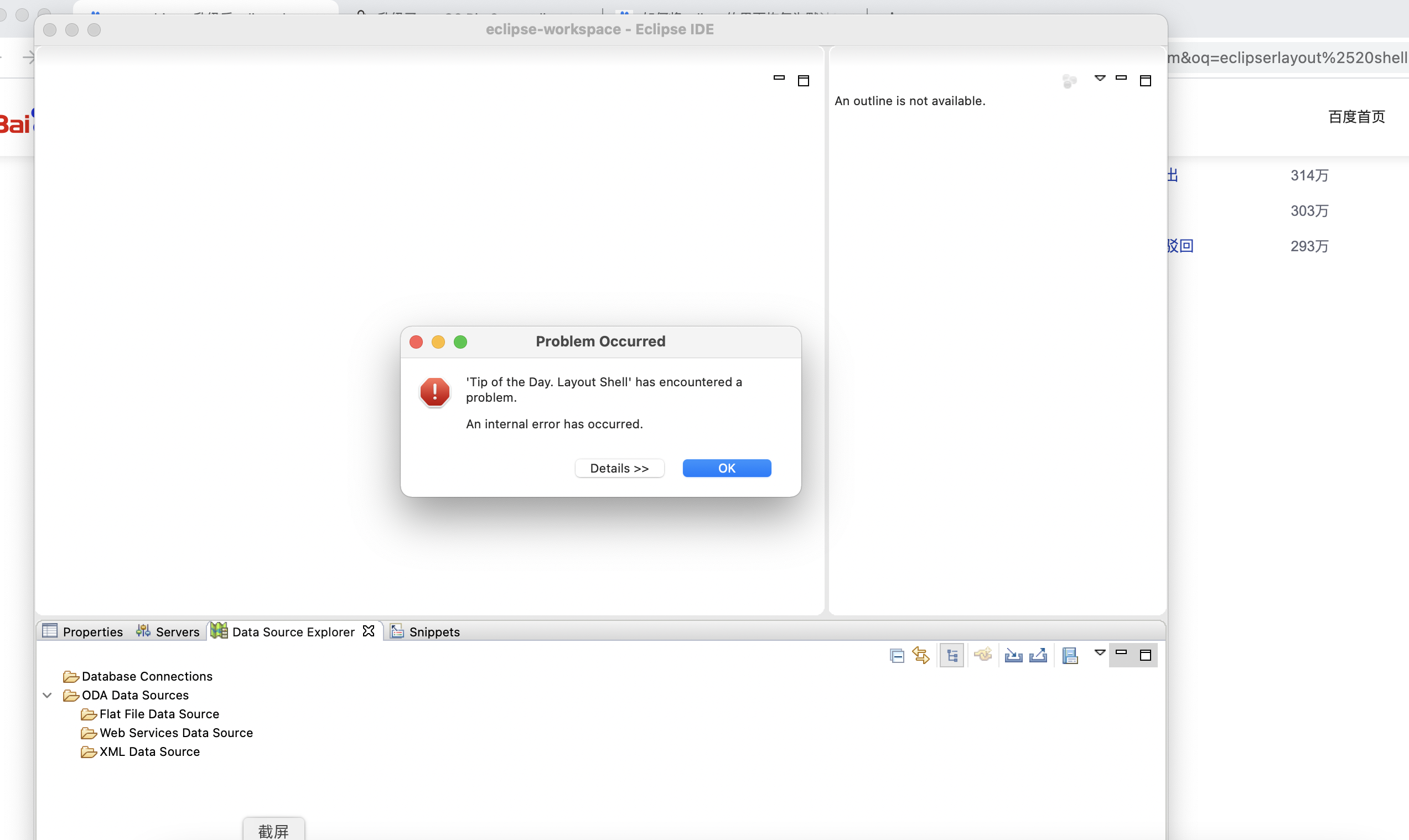Open the SQL scrapbook icon
The height and width of the screenshot is (840, 1409).
pos(1070,656)
